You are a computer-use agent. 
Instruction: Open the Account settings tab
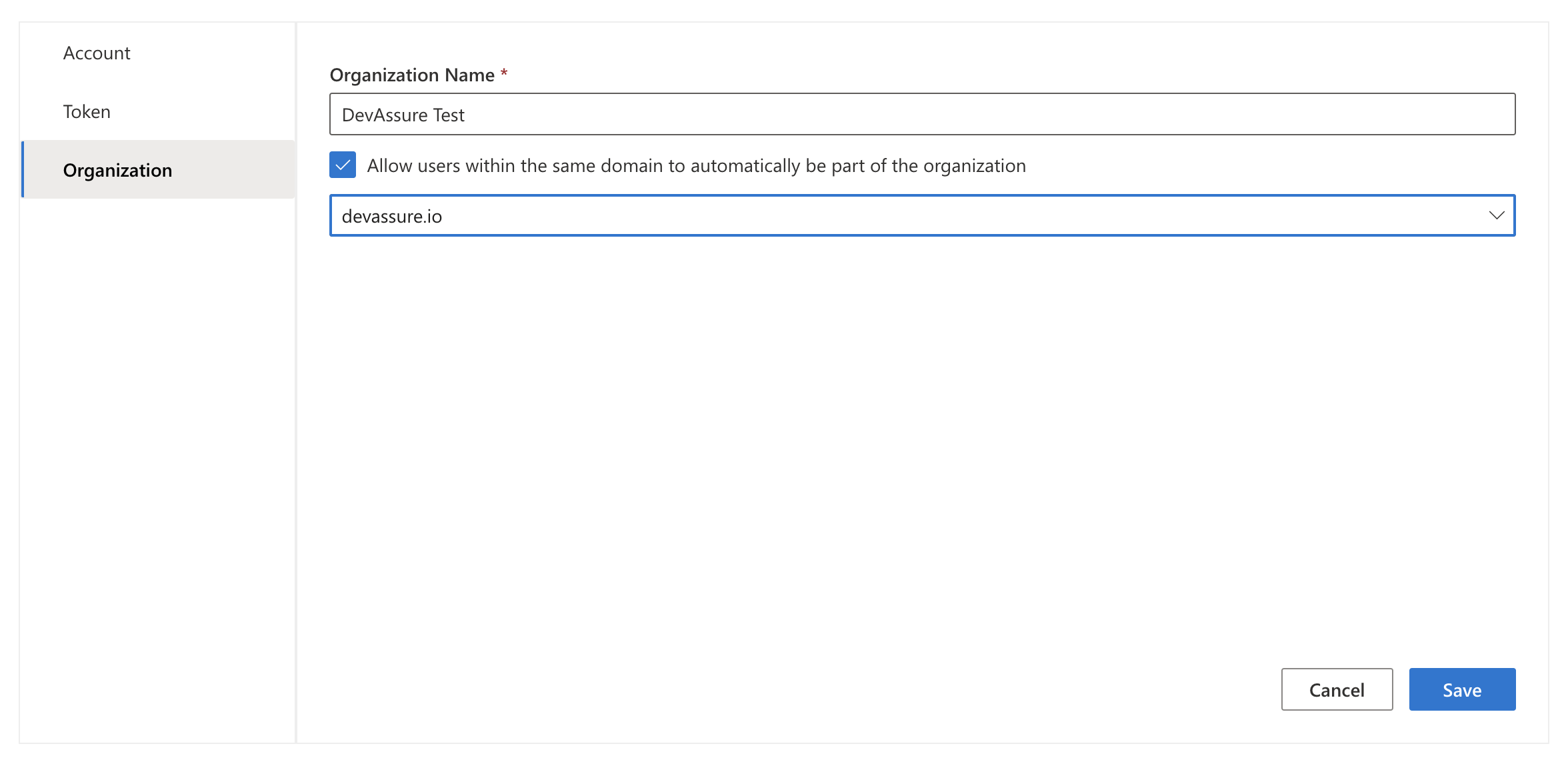pos(158,53)
